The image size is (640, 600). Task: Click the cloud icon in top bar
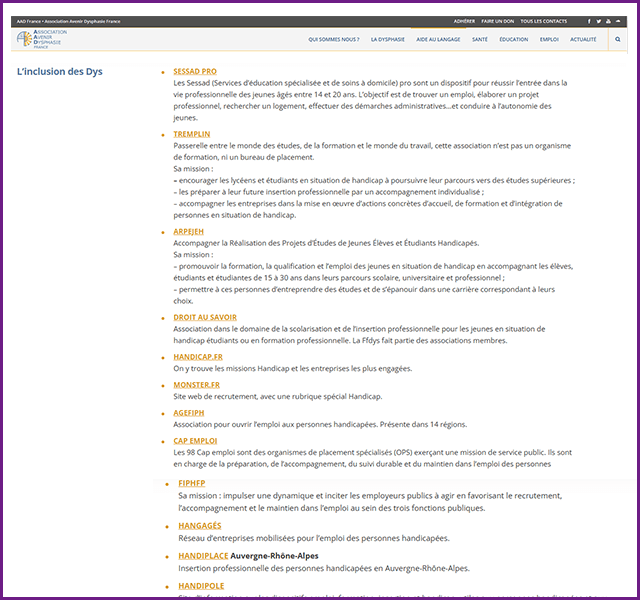(x=618, y=21)
